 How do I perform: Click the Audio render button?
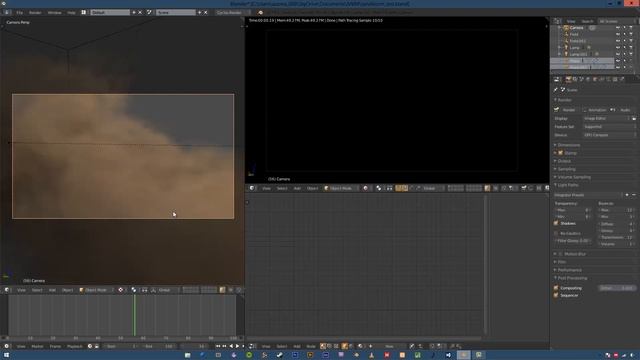623,110
